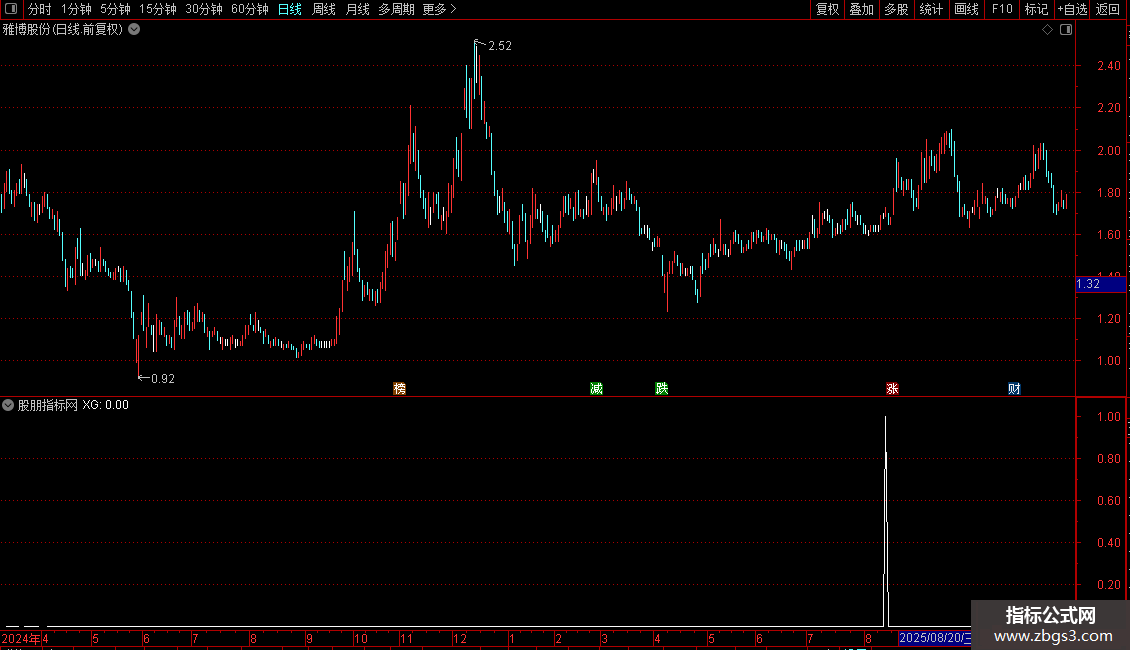Click the 跌 event marker
The width and height of the screenshot is (1130, 650).
point(662,388)
